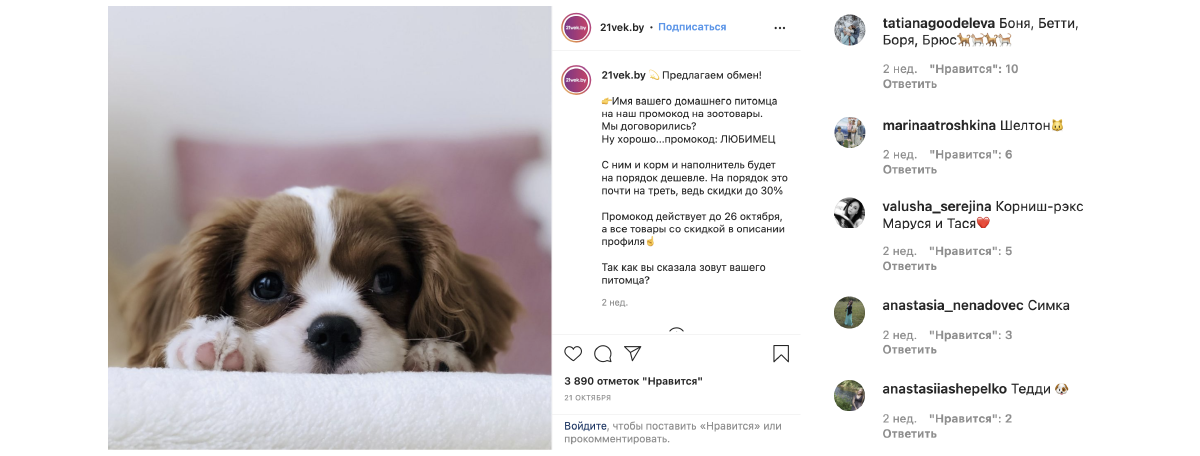View tatianagoodeleva profile picture

(x=849, y=30)
